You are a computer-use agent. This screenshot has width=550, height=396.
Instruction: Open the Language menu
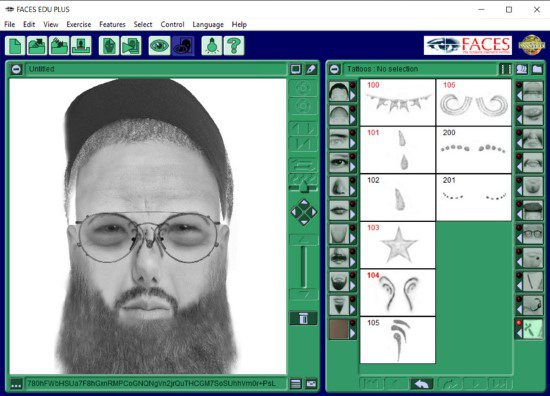(x=208, y=25)
